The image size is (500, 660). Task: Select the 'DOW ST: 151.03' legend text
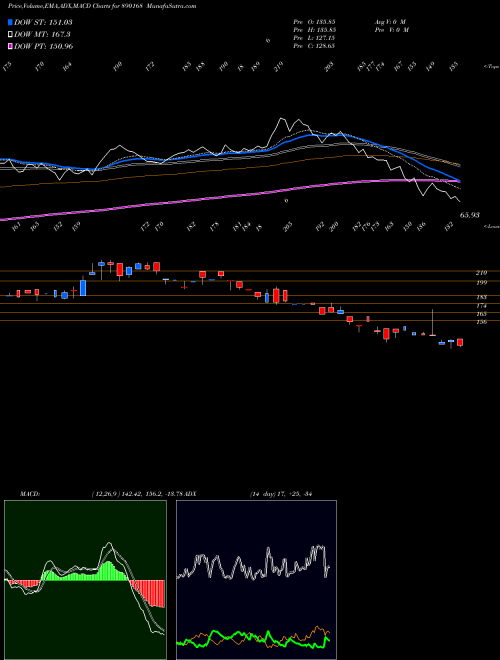[x=43, y=22]
